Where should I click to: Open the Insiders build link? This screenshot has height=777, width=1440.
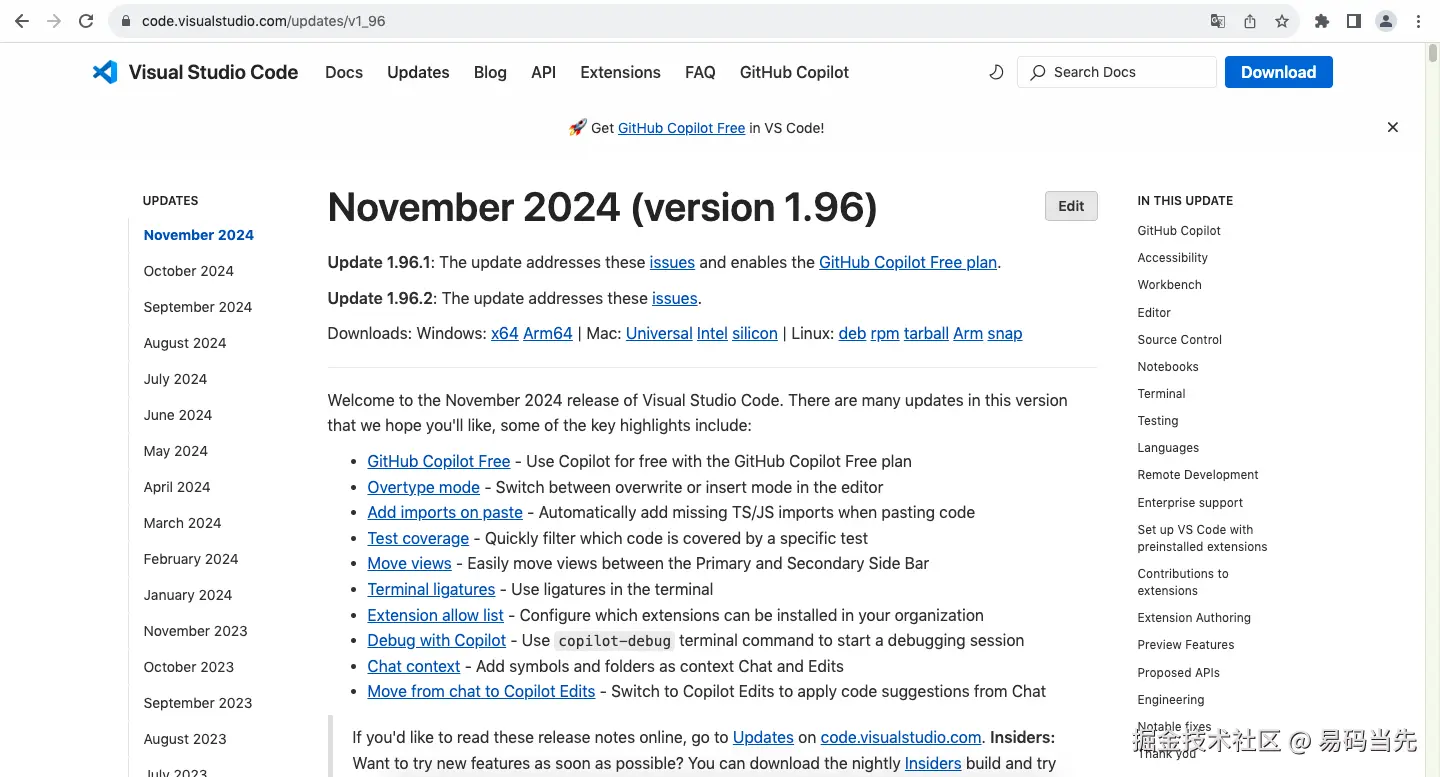tap(933, 763)
